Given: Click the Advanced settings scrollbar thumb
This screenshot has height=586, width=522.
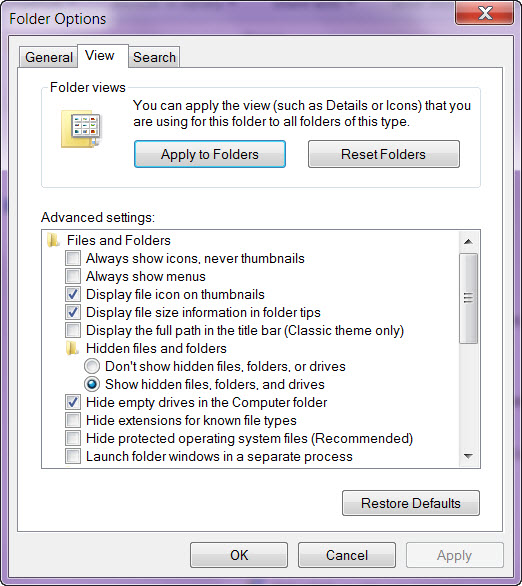Looking at the screenshot, I should [468, 298].
